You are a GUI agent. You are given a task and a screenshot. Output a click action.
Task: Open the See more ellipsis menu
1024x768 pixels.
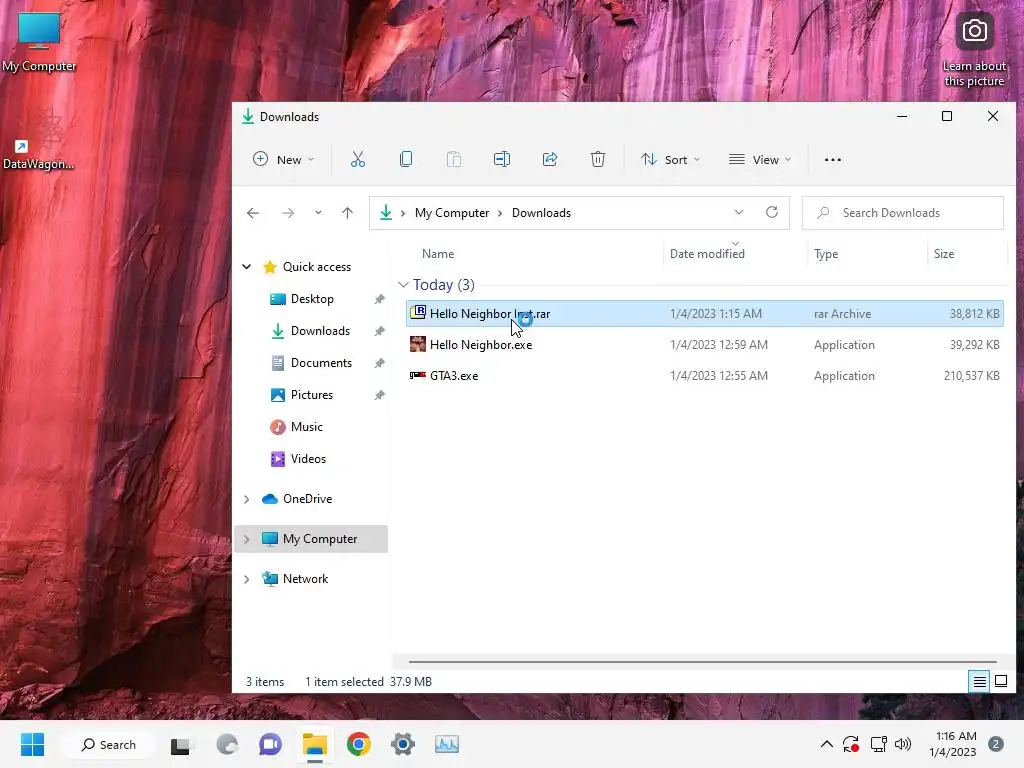[x=833, y=160]
